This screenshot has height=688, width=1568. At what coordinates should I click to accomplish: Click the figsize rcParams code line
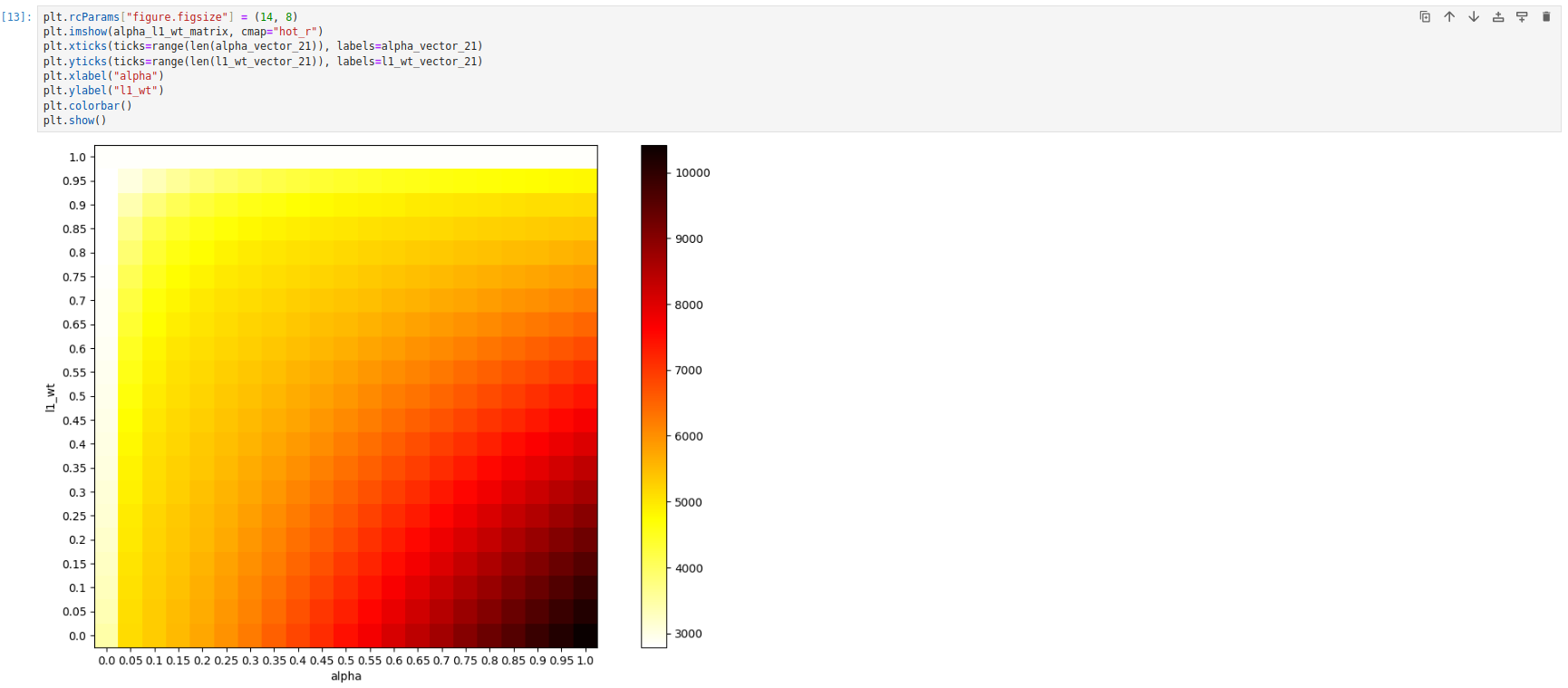pyautogui.click(x=169, y=17)
